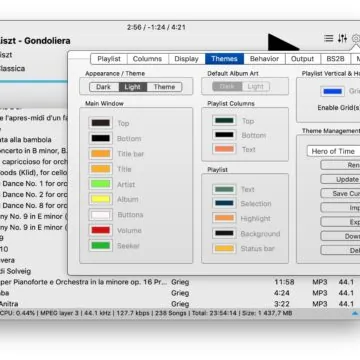Open the Output tab
The width and height of the screenshot is (360, 360).
coord(302,59)
